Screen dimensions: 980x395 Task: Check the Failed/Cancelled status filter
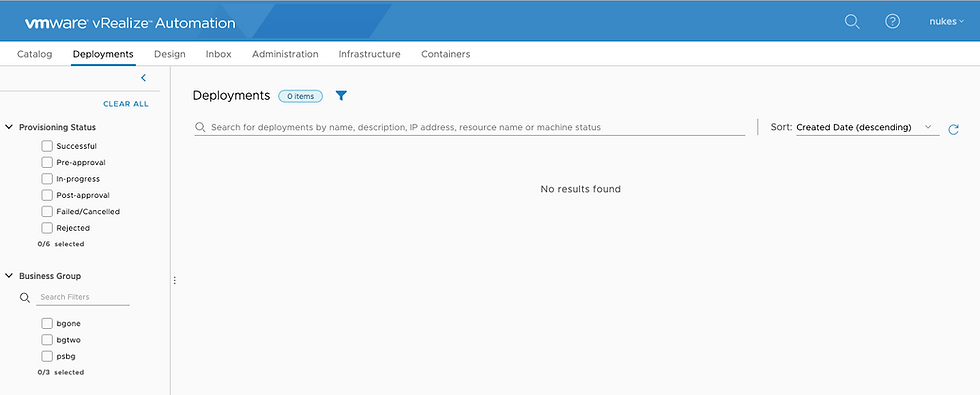(47, 211)
